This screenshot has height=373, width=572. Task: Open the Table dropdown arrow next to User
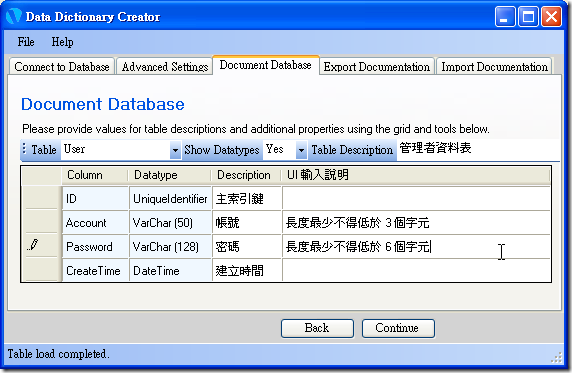pos(175,150)
